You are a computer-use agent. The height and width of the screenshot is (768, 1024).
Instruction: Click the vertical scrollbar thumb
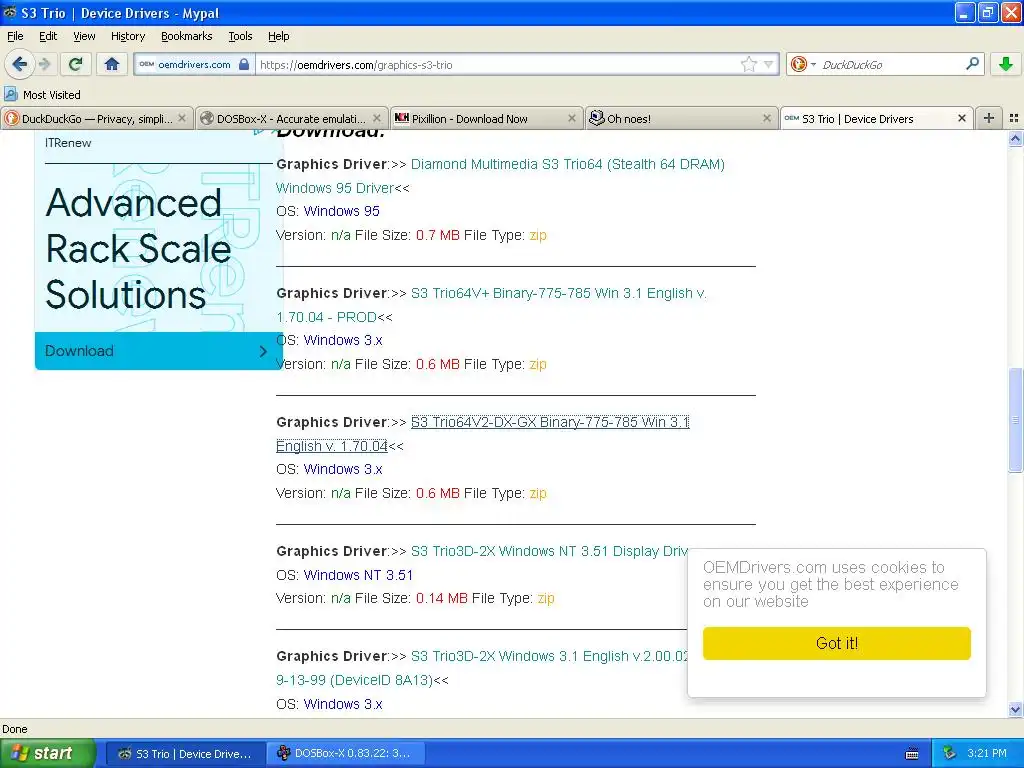[x=1015, y=420]
